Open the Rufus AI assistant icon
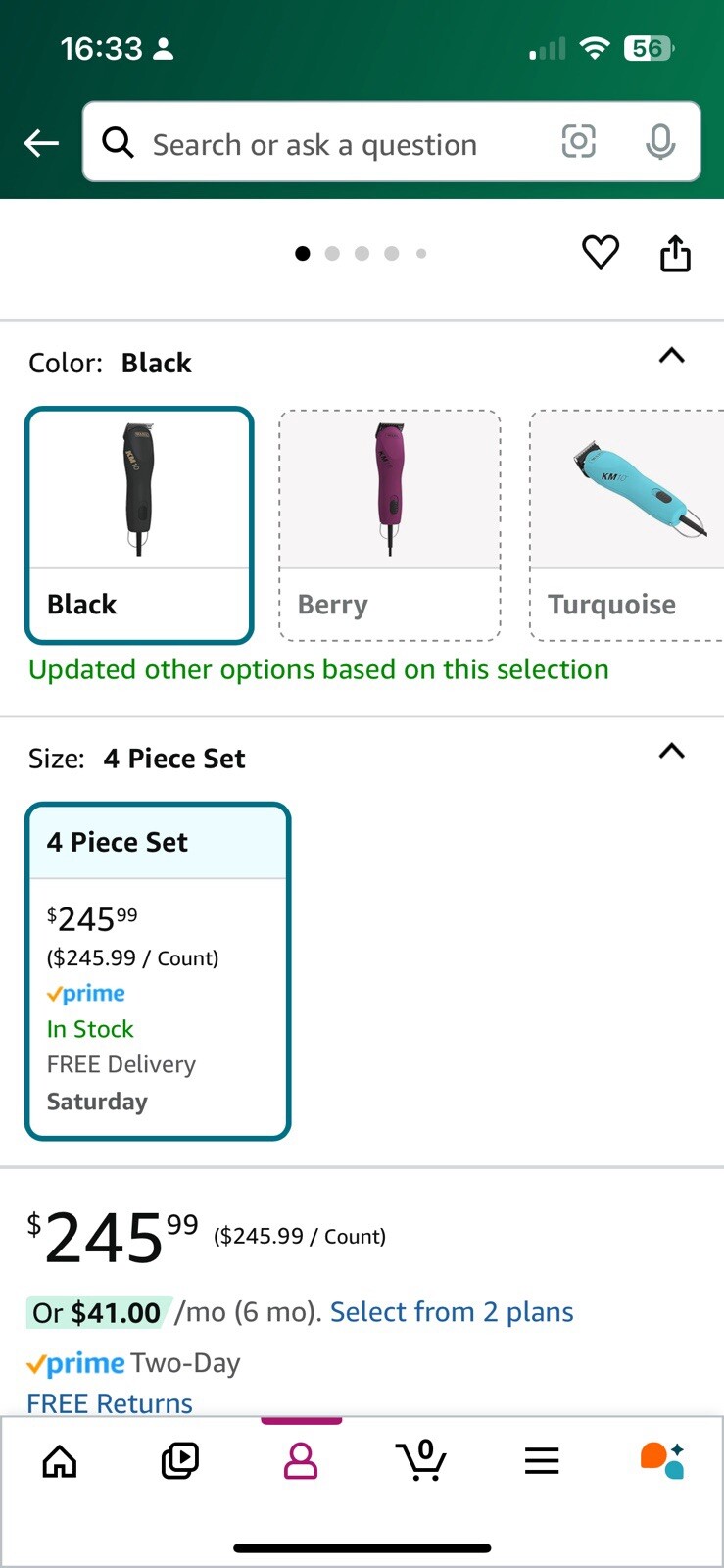 point(662,1460)
